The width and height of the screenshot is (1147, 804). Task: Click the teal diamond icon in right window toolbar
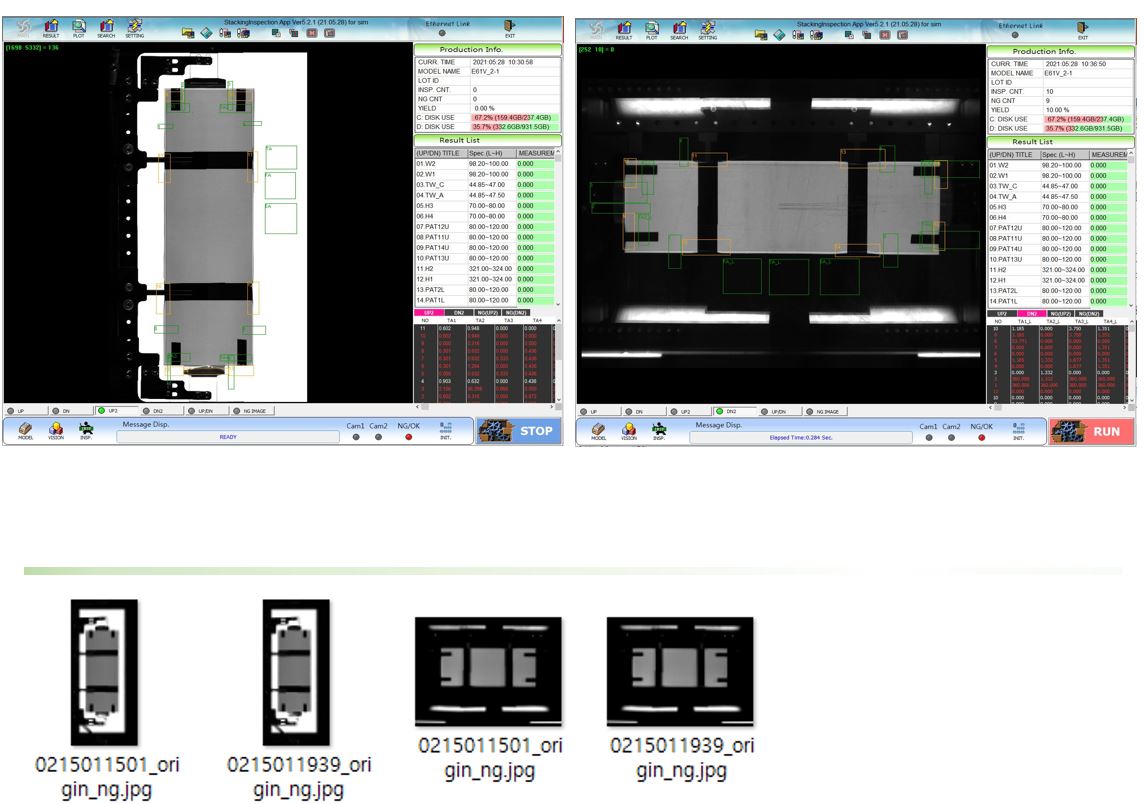780,34
